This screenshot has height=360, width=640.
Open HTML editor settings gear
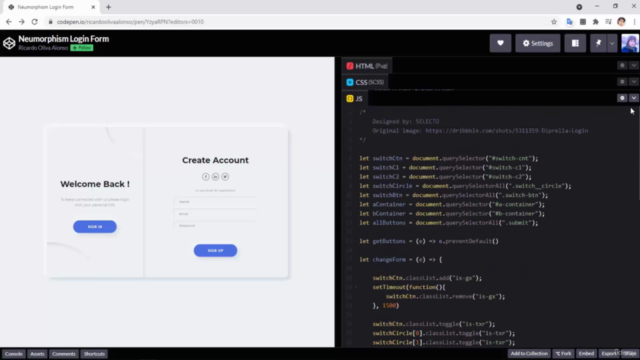[622, 65]
